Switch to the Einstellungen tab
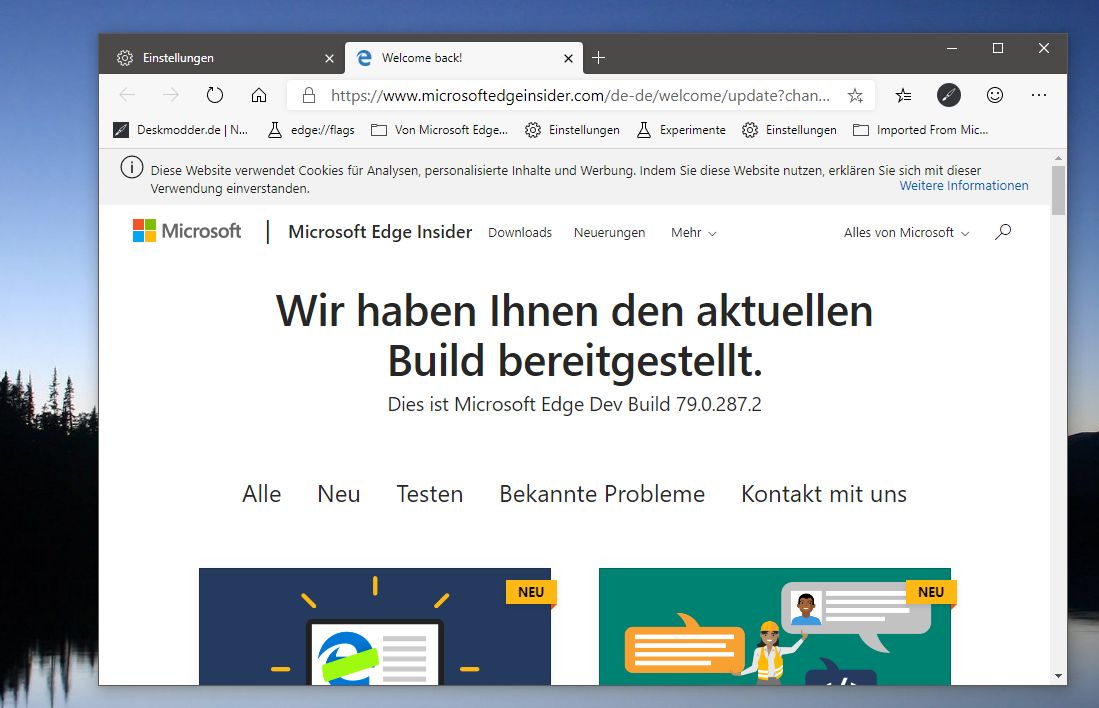 tap(222, 58)
